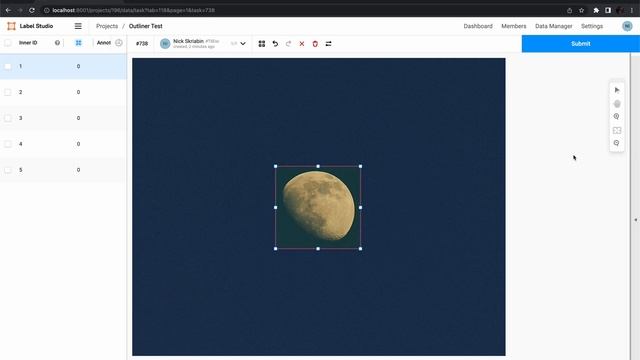This screenshot has width=640, height=360.
Task: Click the task number #738 label
Action: coord(142,44)
